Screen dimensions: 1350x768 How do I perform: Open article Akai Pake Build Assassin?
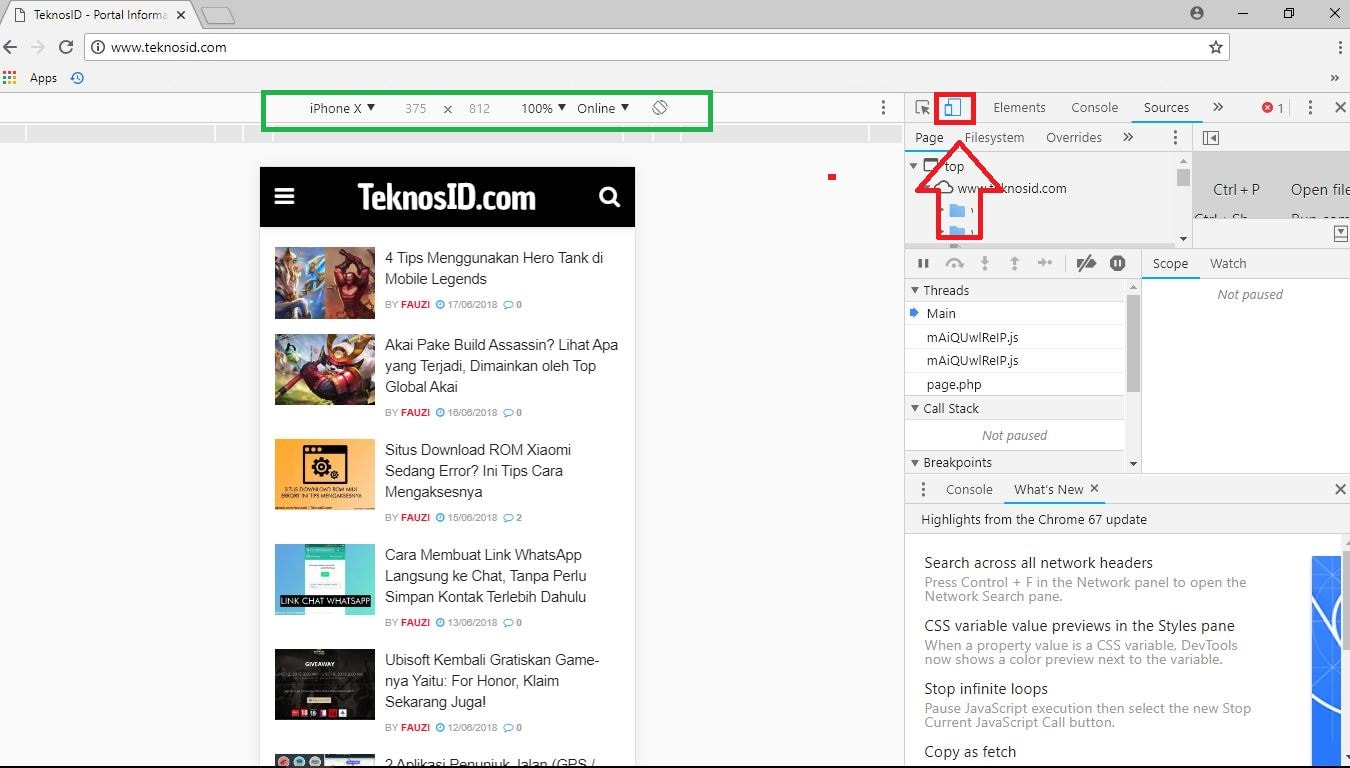click(x=501, y=365)
